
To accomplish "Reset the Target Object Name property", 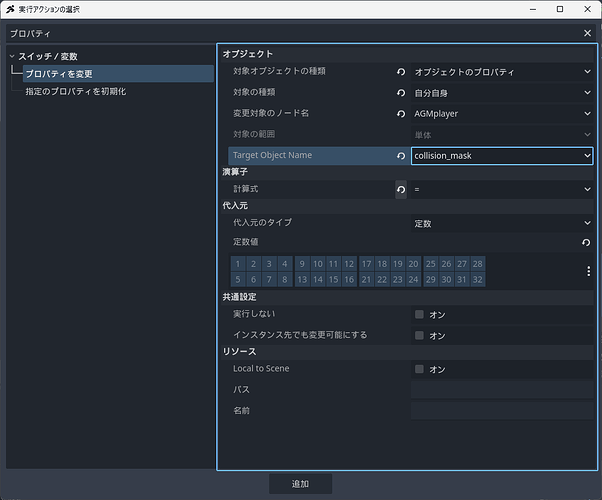I will click(401, 156).
